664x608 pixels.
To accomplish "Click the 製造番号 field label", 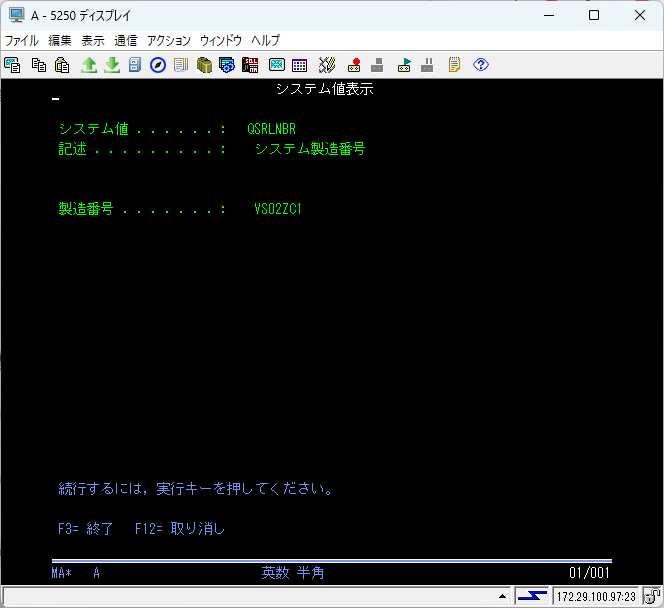I will point(86,209).
